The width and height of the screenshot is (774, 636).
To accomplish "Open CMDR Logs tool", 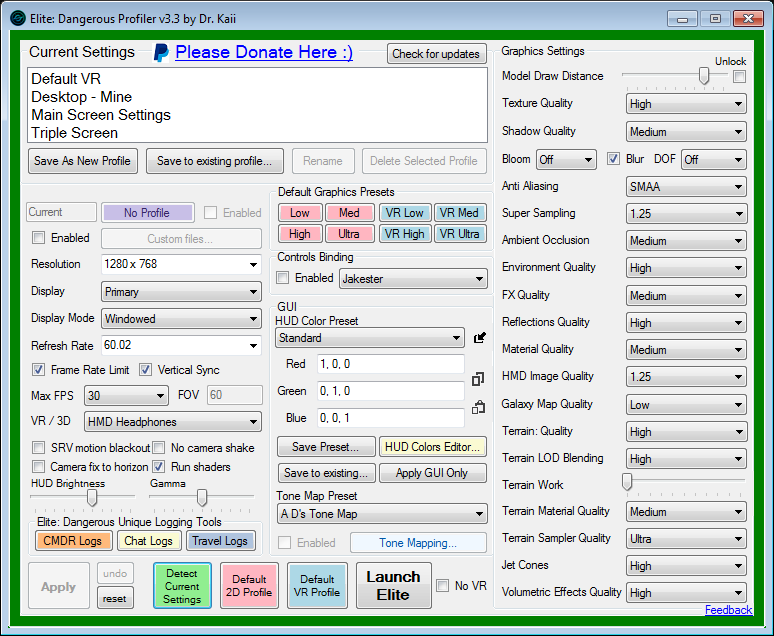I will (x=73, y=541).
